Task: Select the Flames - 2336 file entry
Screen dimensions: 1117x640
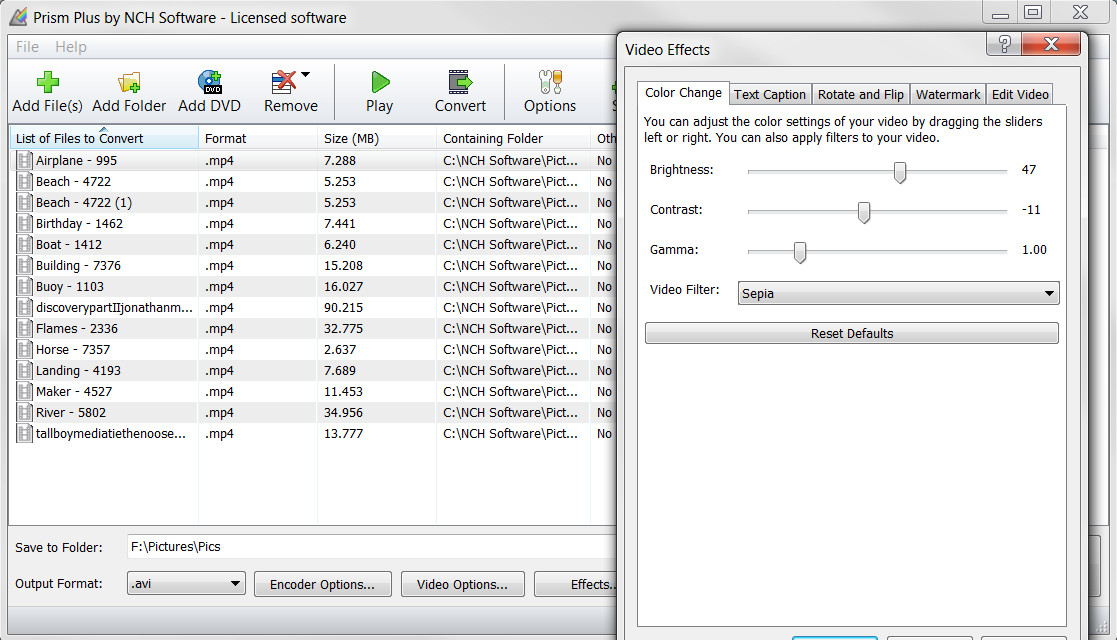Action: click(x=75, y=328)
